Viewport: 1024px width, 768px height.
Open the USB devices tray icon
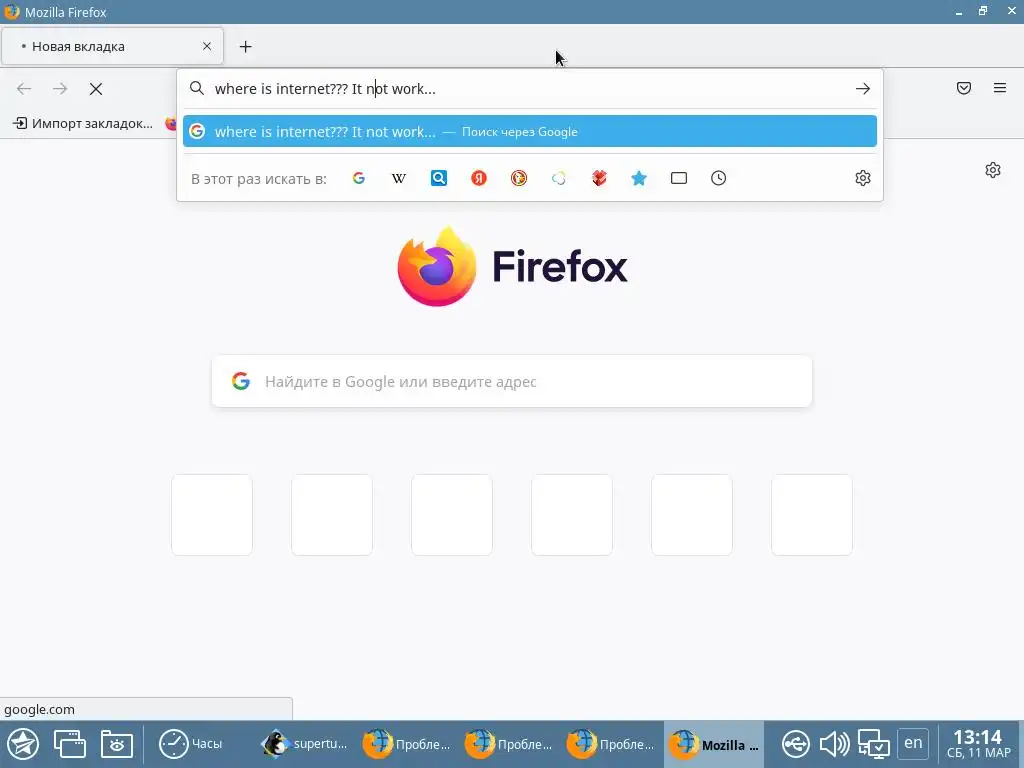(x=795, y=744)
